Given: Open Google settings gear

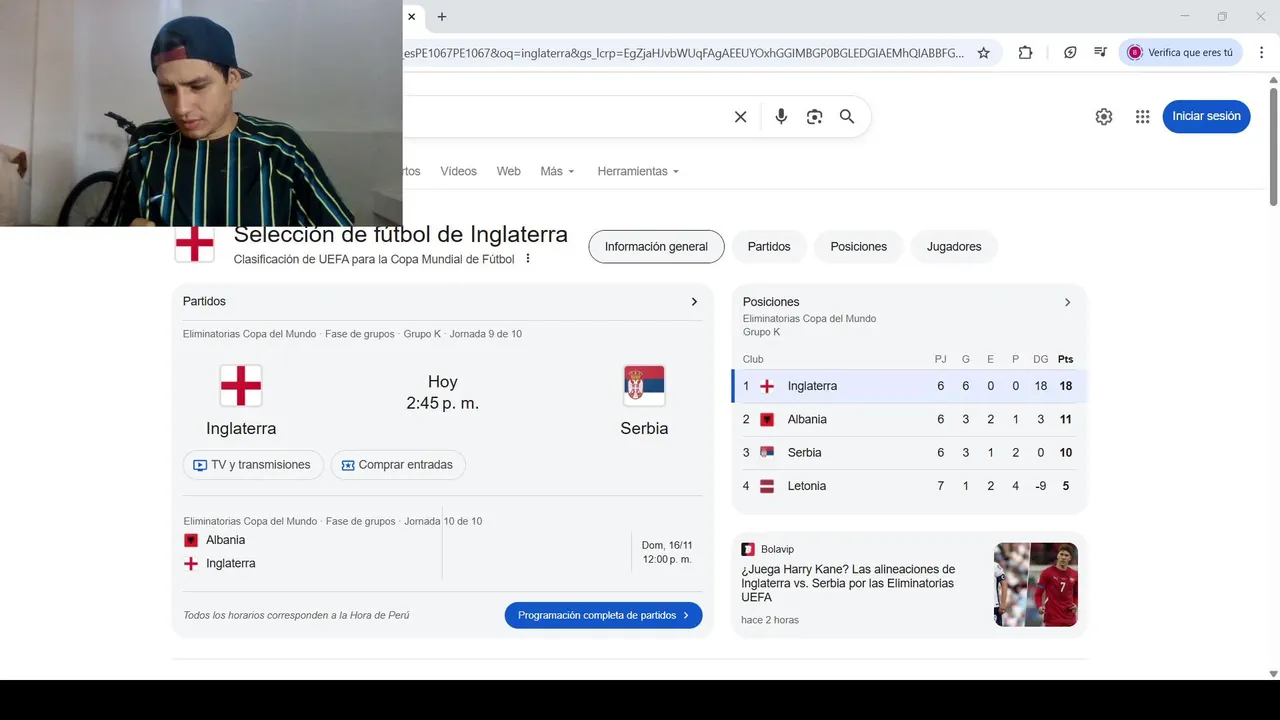Looking at the screenshot, I should [1104, 117].
